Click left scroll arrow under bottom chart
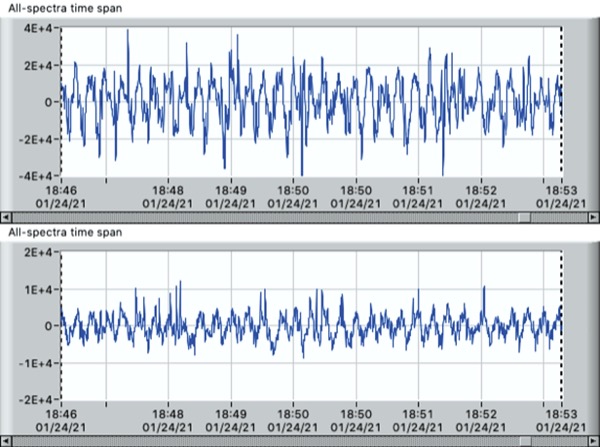The width and height of the screenshot is (600, 447). point(6,440)
